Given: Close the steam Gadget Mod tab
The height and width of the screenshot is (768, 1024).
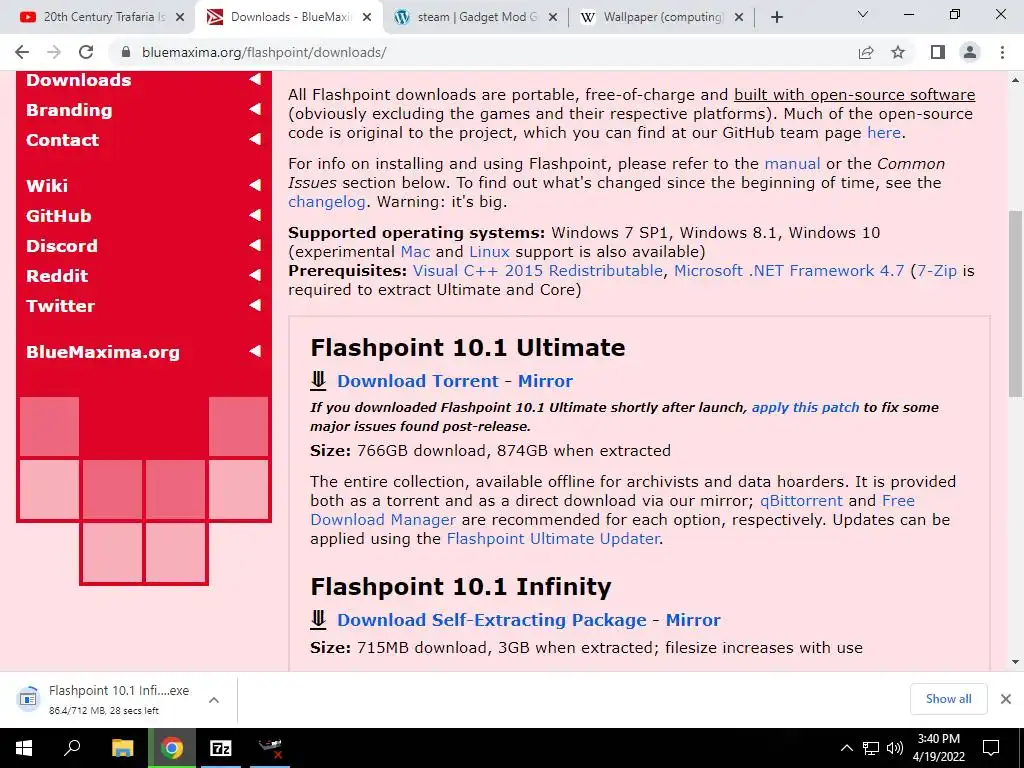Looking at the screenshot, I should tap(552, 18).
